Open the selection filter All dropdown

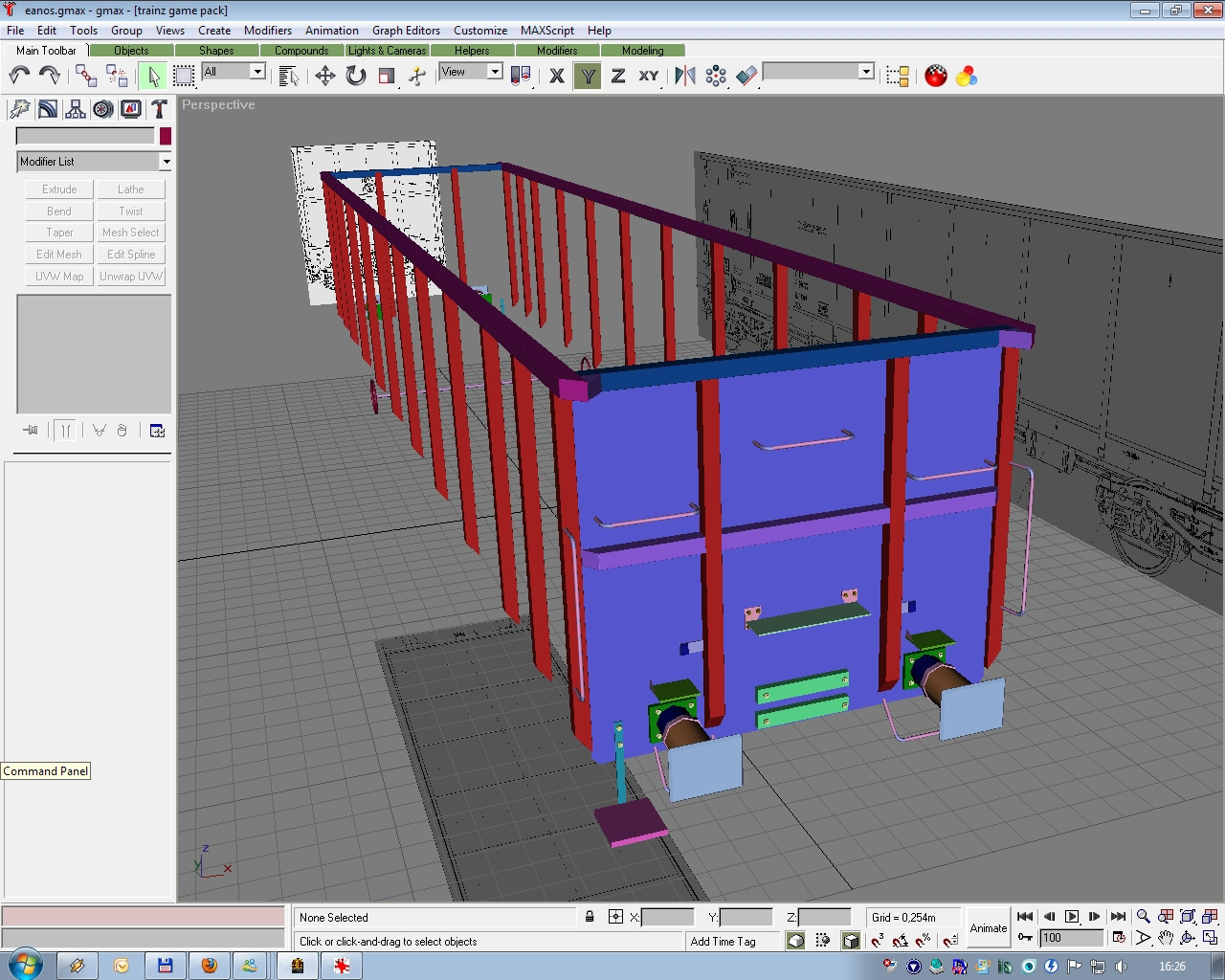234,72
